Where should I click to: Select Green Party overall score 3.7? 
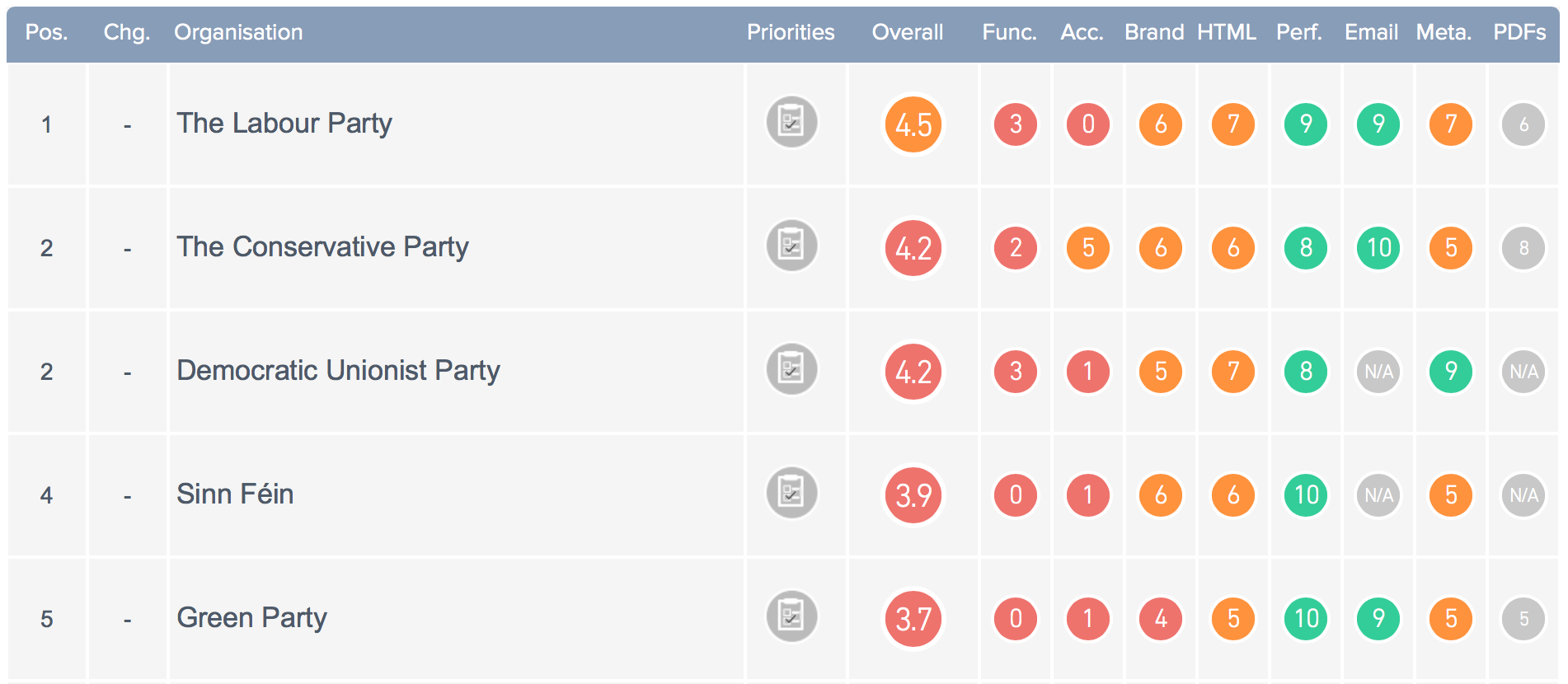pyautogui.click(x=913, y=619)
